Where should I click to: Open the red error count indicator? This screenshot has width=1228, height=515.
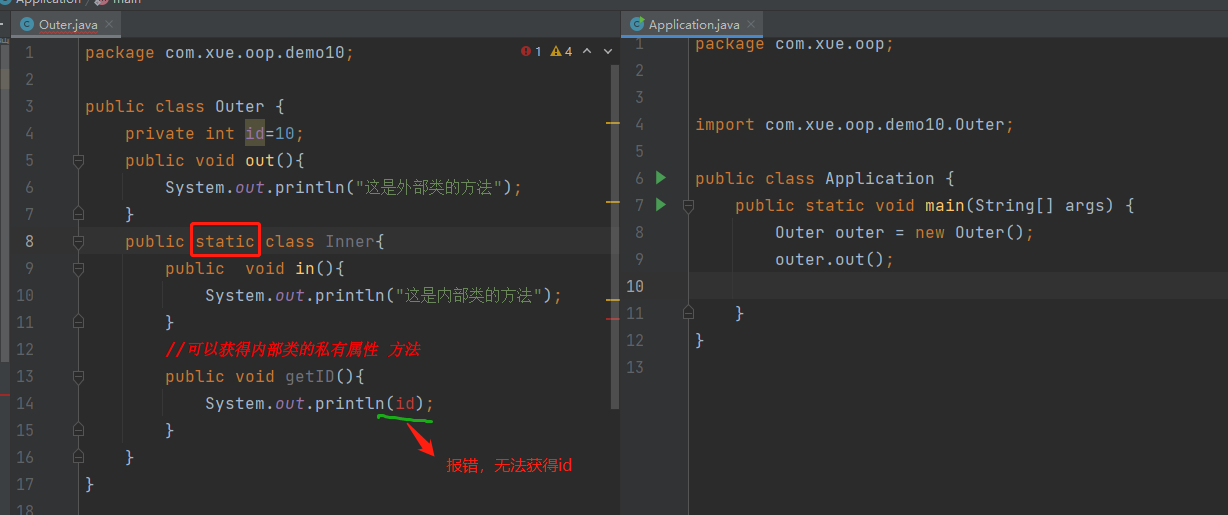pyautogui.click(x=531, y=51)
